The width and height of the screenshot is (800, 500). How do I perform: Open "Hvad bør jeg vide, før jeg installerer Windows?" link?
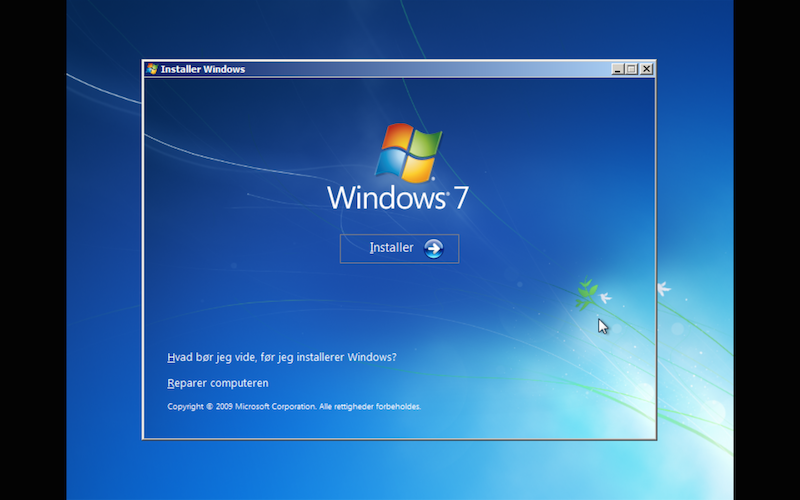pyautogui.click(x=282, y=357)
